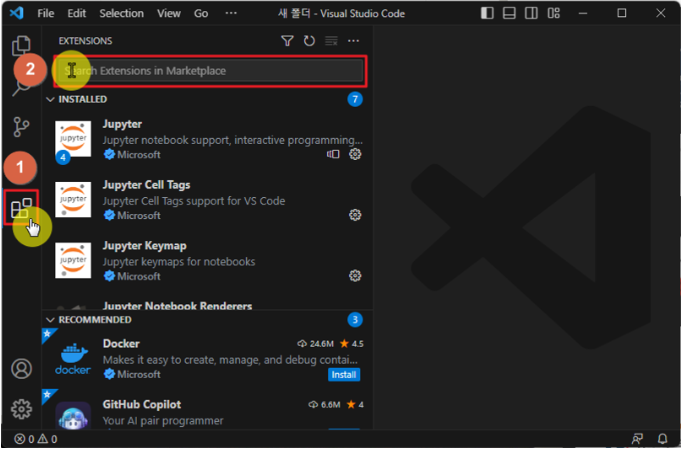
Task: Open notifications bell in status bar
Action: click(663, 440)
